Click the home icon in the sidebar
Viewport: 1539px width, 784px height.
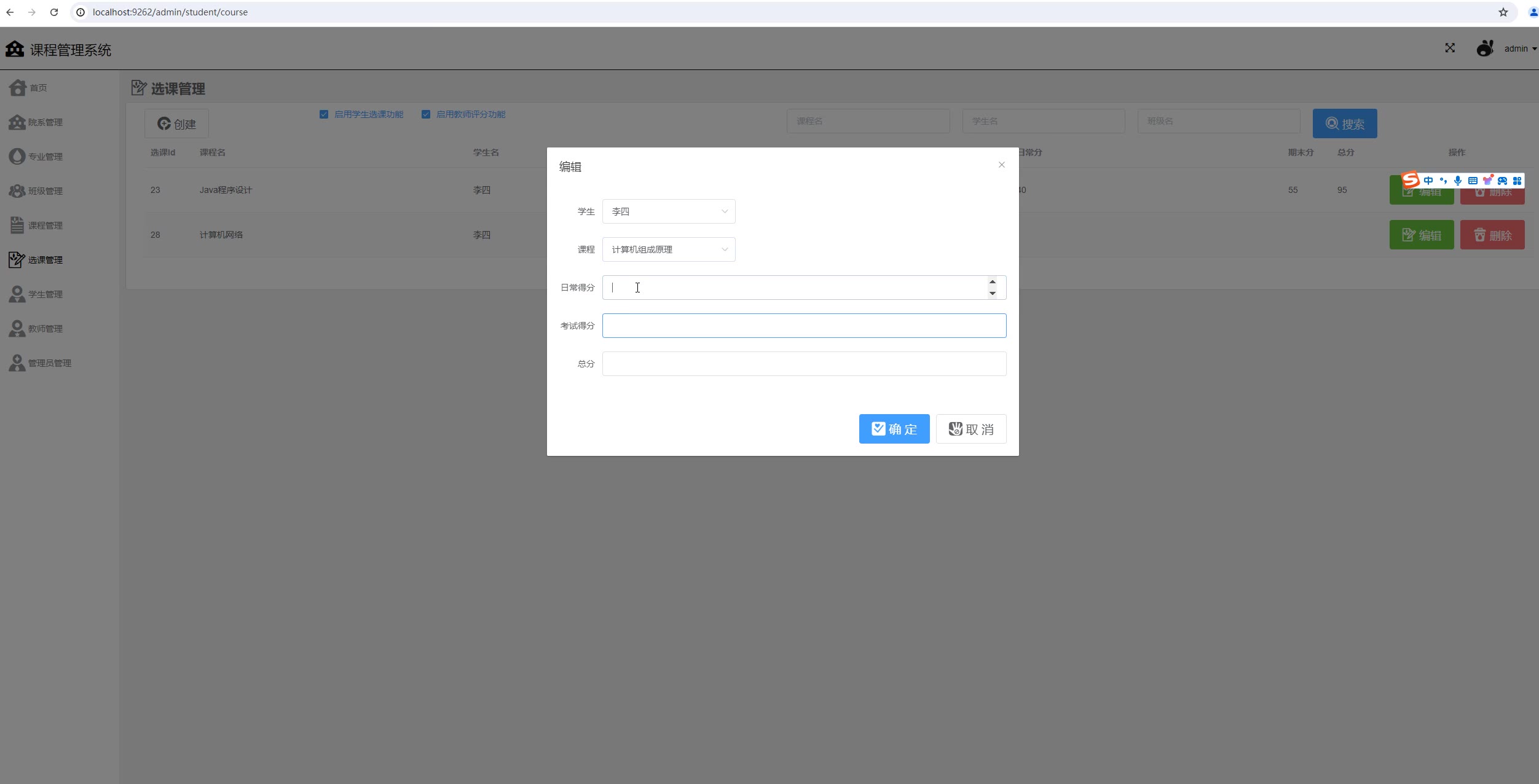[x=18, y=87]
